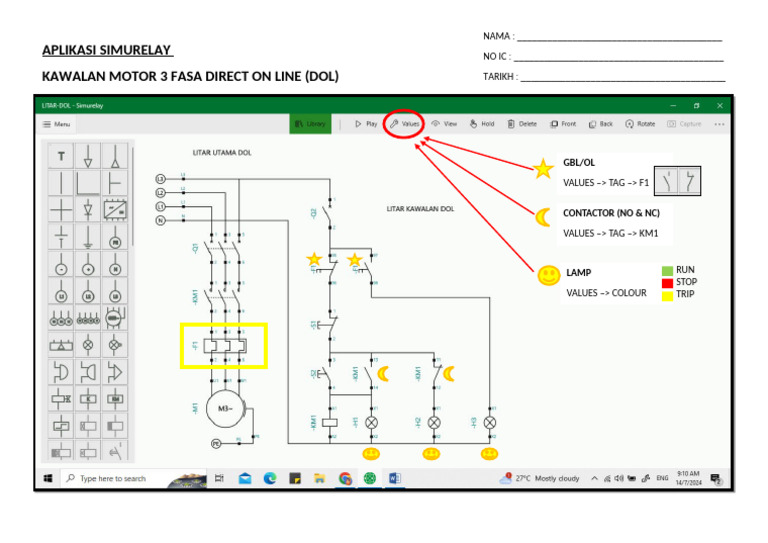The width and height of the screenshot is (768, 543).
Task: Switch to Word from taskbar
Action: [x=395, y=478]
